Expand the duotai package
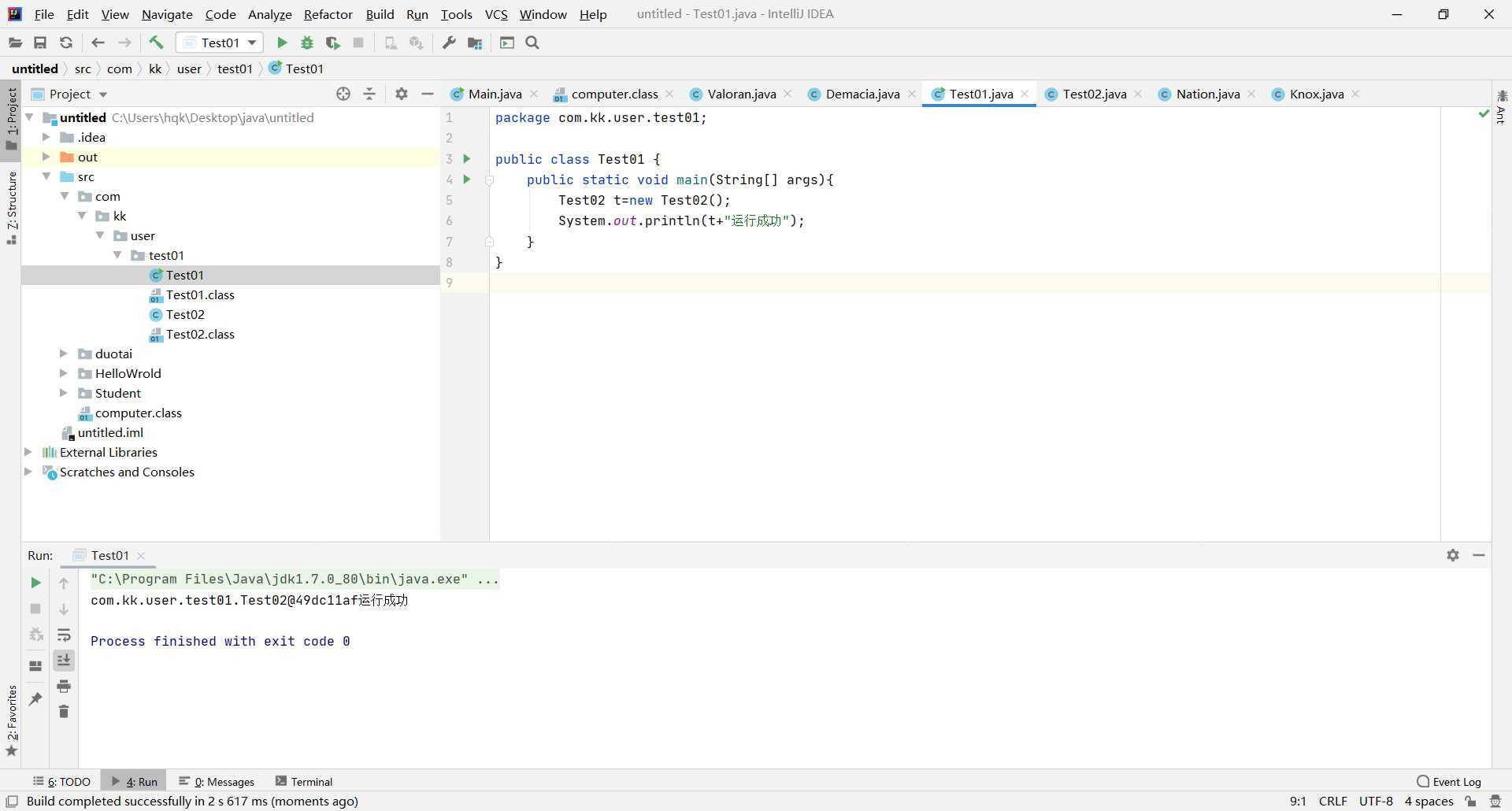Image resolution: width=1512 pixels, height=811 pixels. [64, 354]
